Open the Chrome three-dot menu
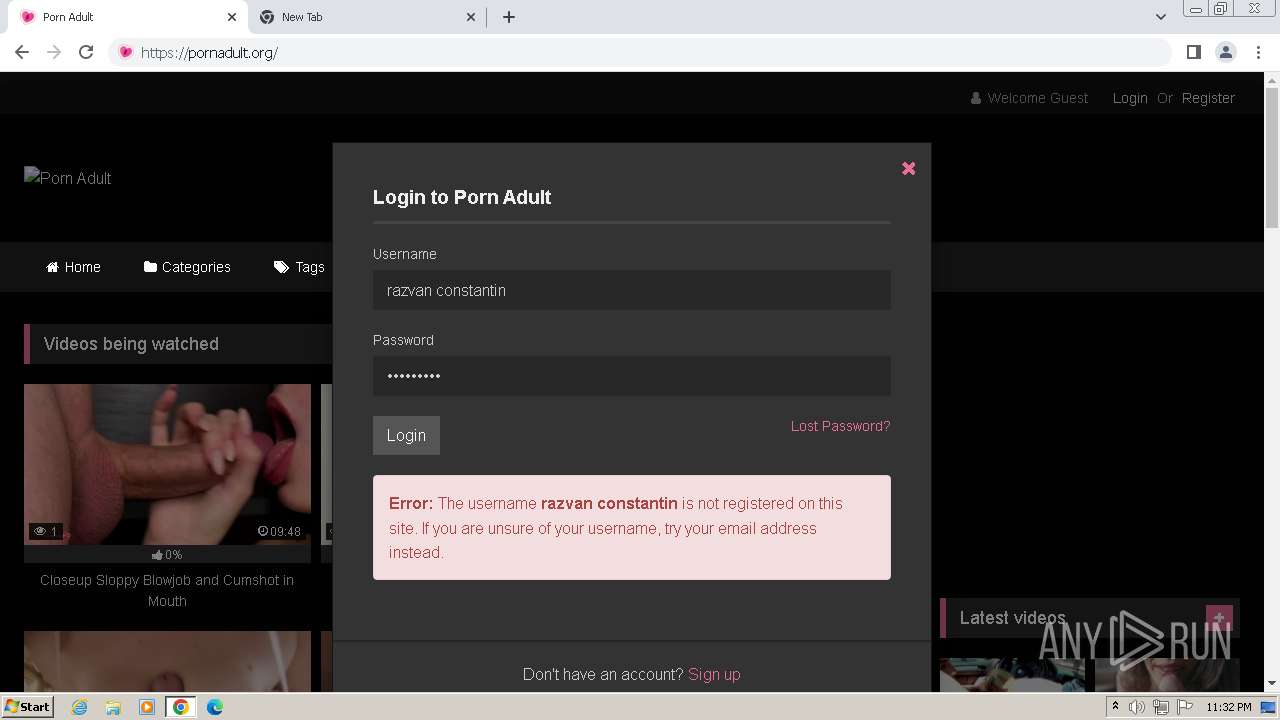Screen dimensions: 1280x720 click(1259, 52)
